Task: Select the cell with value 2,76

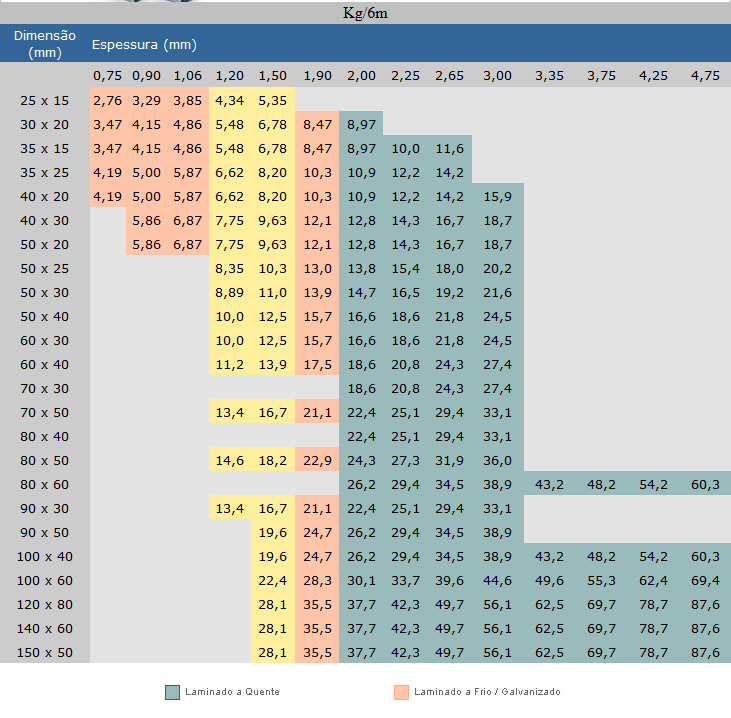Action: click(x=107, y=100)
